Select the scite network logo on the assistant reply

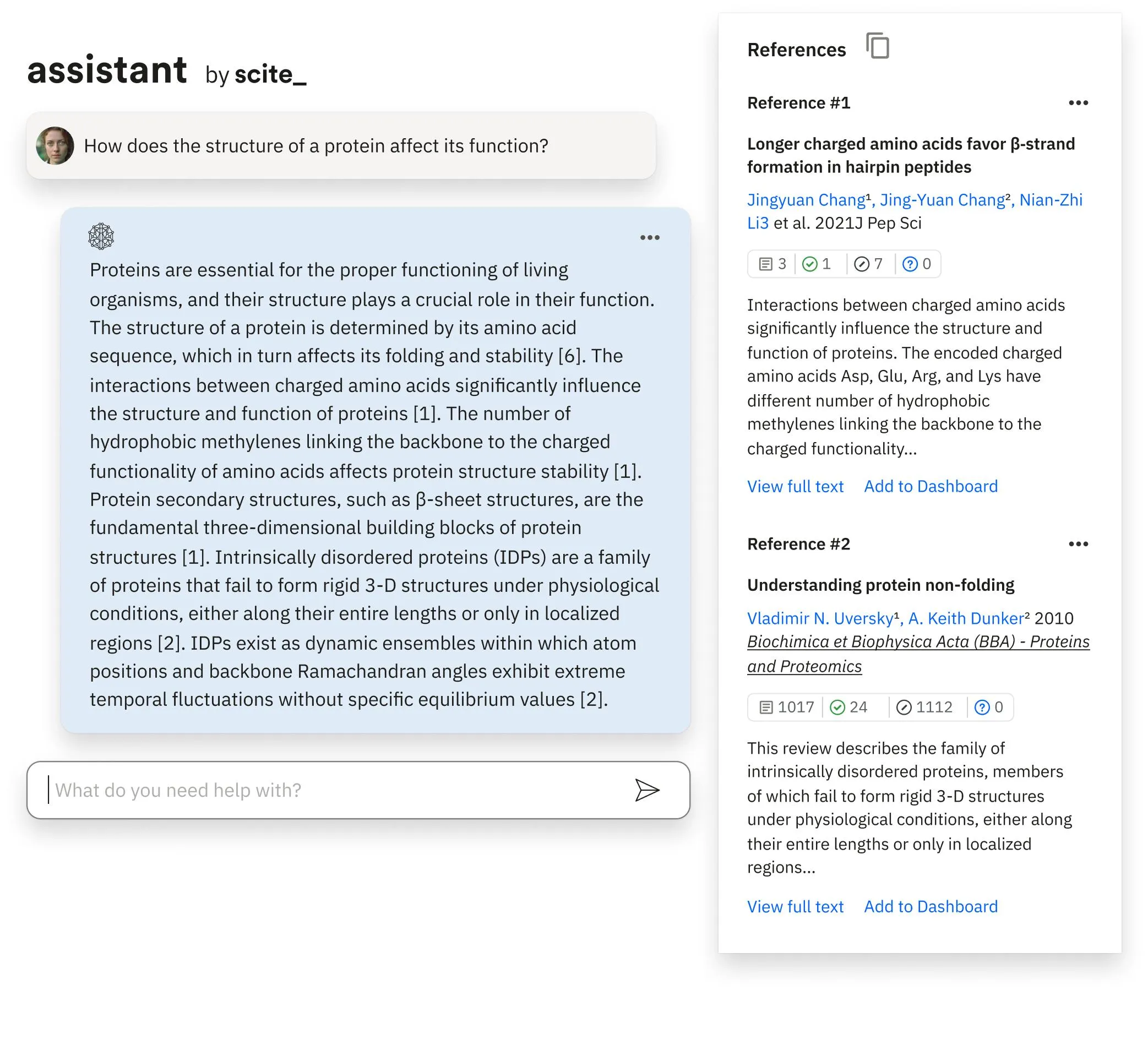(101, 236)
